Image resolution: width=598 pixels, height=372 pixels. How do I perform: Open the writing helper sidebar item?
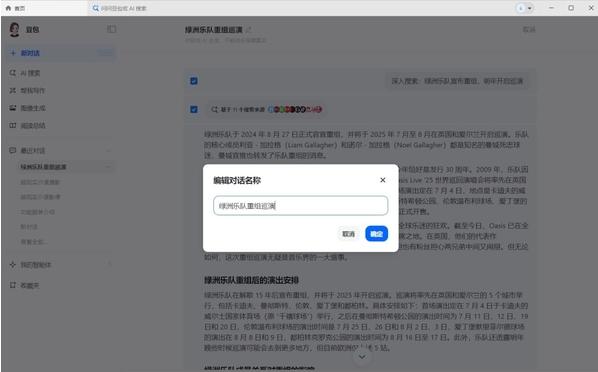[27, 90]
